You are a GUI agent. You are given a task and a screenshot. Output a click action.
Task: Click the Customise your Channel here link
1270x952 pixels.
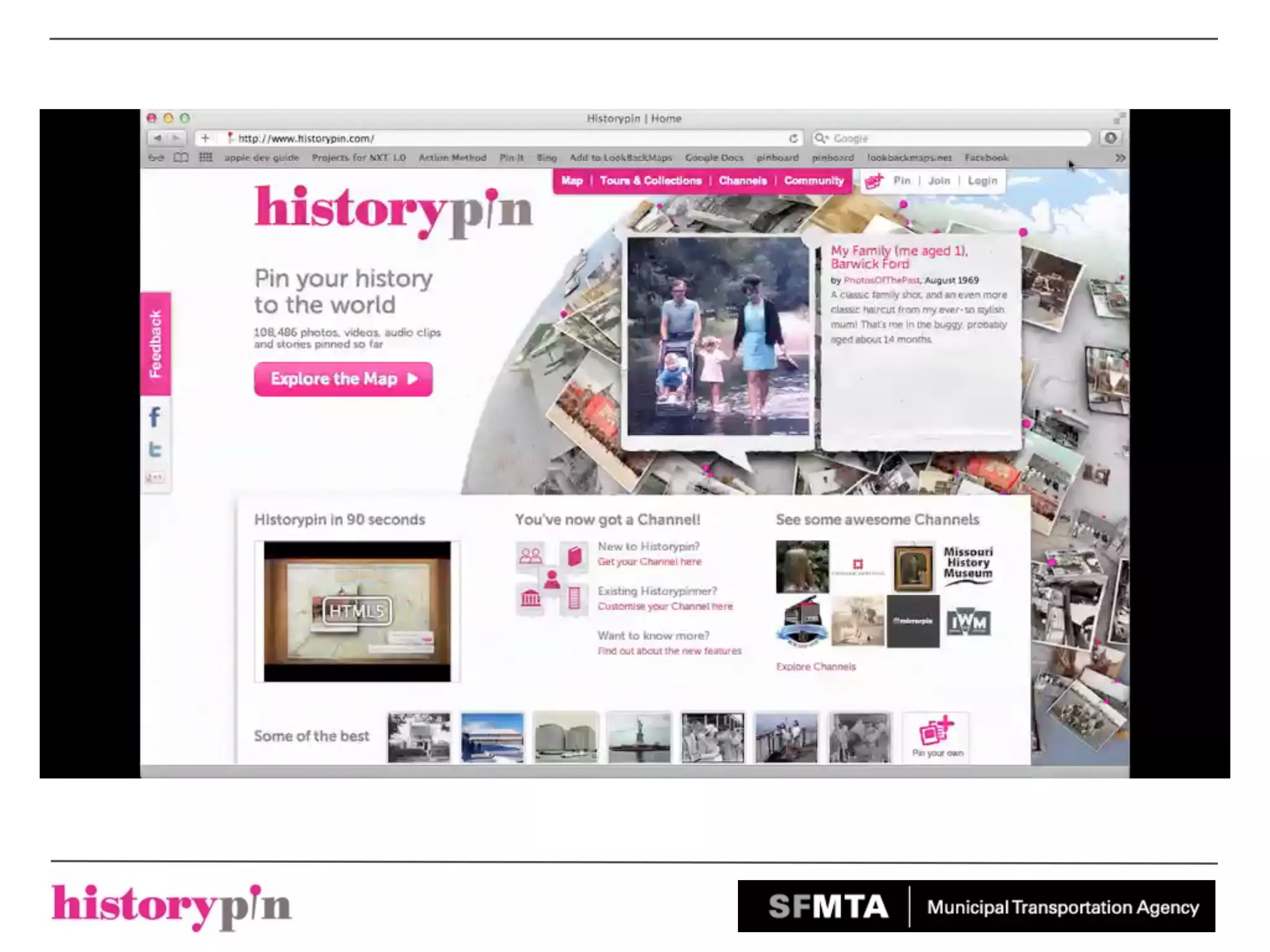tap(665, 606)
